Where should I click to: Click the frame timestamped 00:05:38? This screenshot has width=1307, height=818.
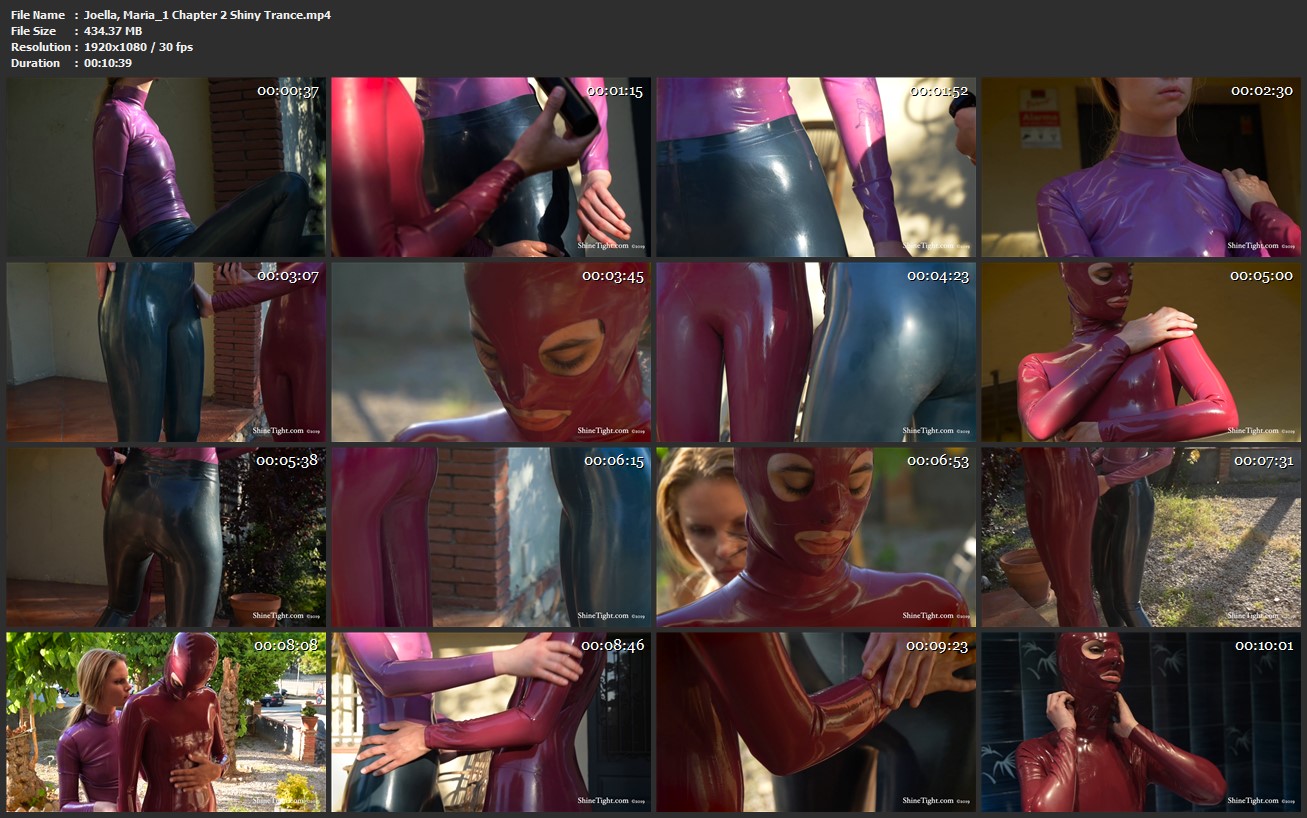pyautogui.click(x=166, y=537)
